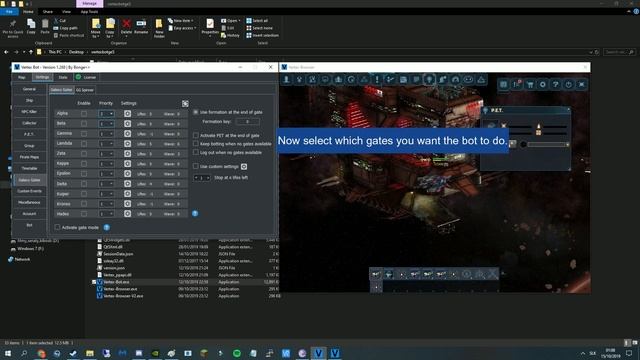Click the game question mark help icon
The width and height of the screenshot is (640, 360).
(x=556, y=84)
